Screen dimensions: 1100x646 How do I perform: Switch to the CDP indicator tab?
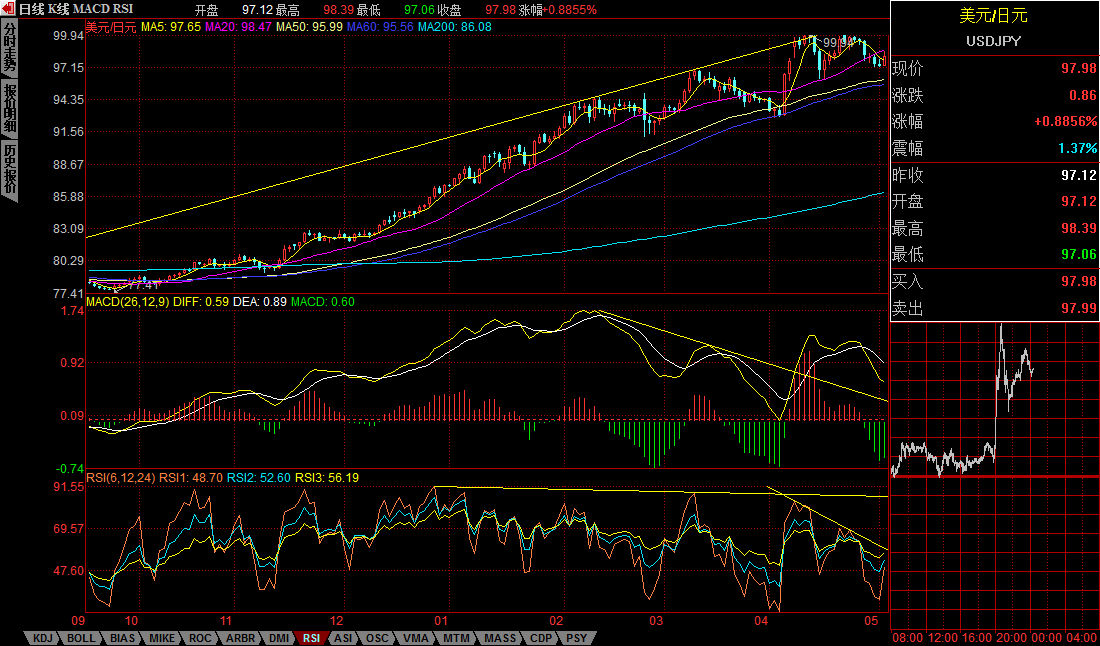541,638
